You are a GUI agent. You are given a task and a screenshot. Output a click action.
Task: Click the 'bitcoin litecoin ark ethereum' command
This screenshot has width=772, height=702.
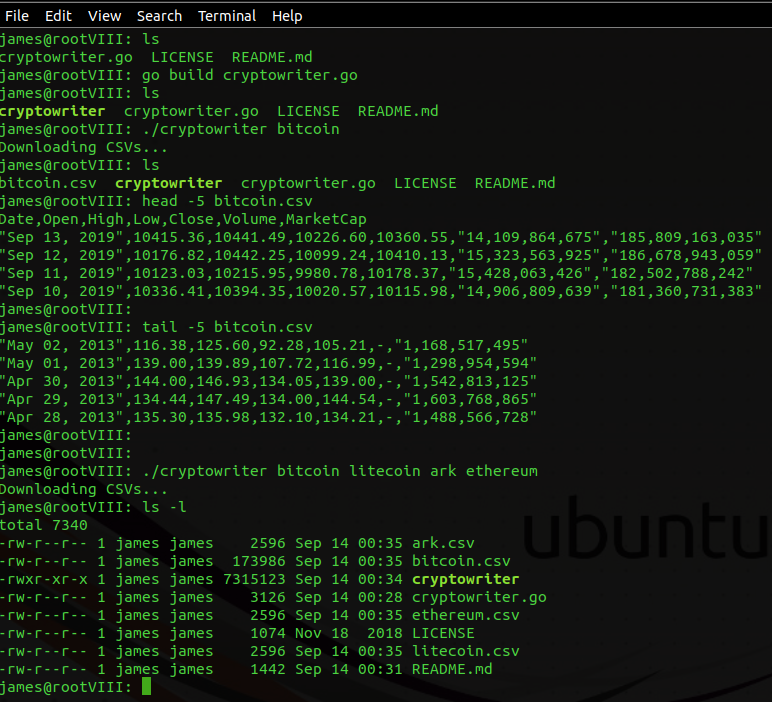click(340, 471)
